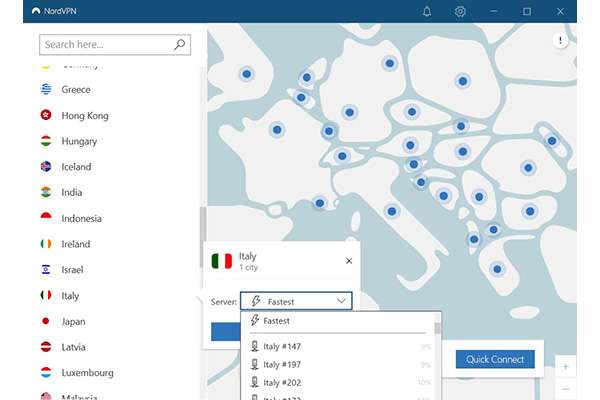
Task: Zoom in the map with plus button
Action: click(565, 366)
